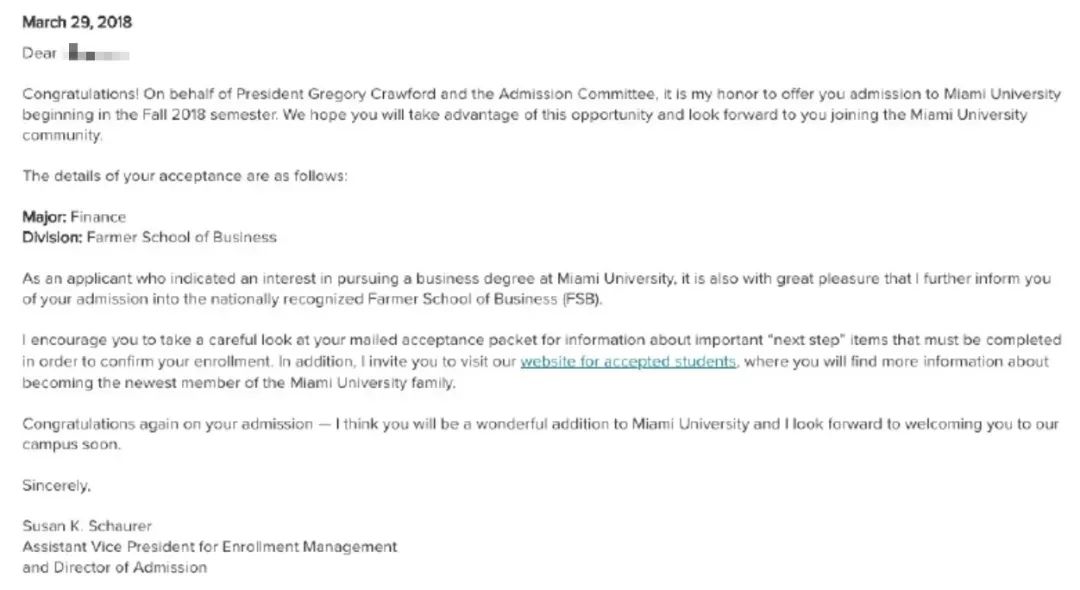Click the blurred recipient name after Dear
Screen dimensions: 1080x590
coord(98,53)
